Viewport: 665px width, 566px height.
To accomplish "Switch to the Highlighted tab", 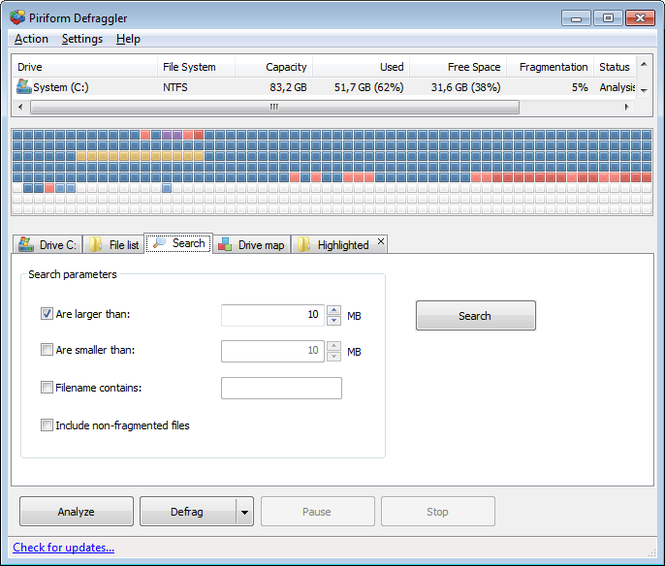I will coord(338,245).
